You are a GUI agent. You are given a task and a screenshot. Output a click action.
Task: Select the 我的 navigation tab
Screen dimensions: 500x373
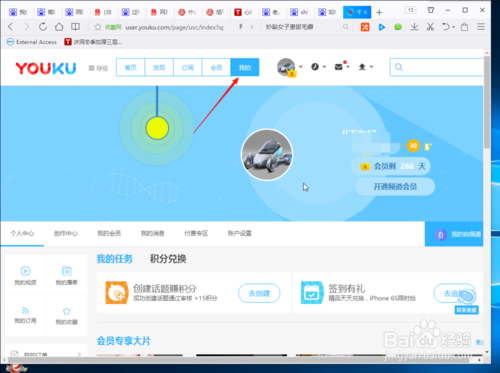(x=245, y=68)
